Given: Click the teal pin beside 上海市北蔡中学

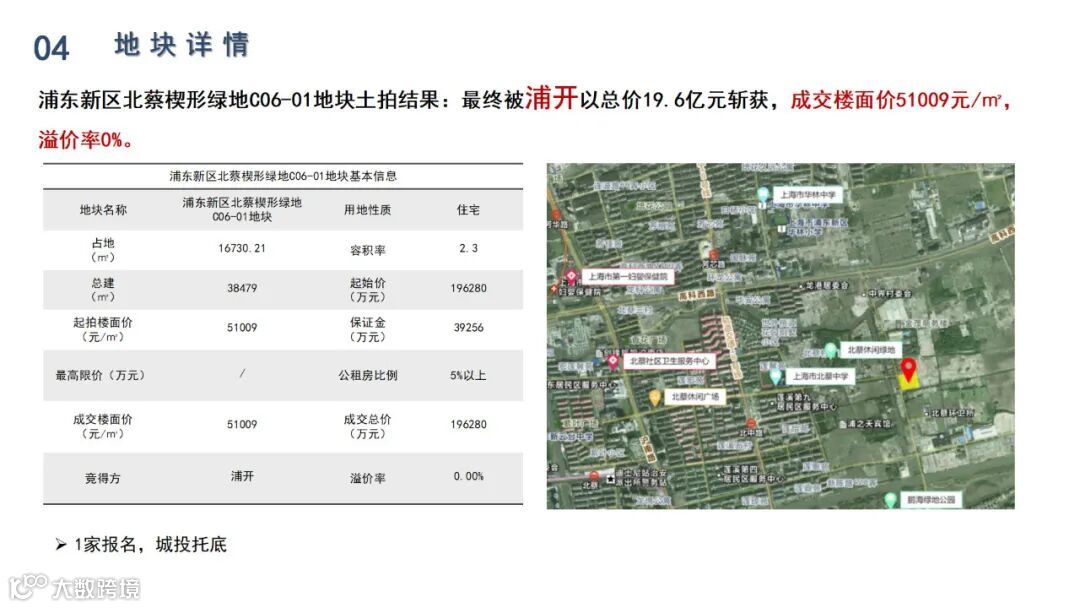Looking at the screenshot, I should (776, 376).
